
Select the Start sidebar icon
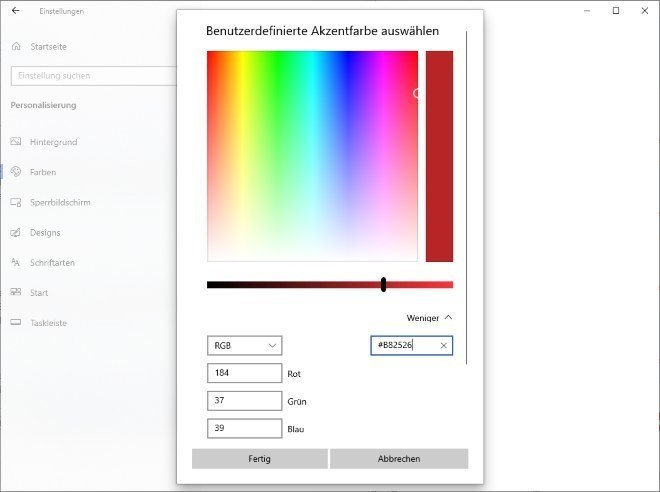tap(16, 292)
